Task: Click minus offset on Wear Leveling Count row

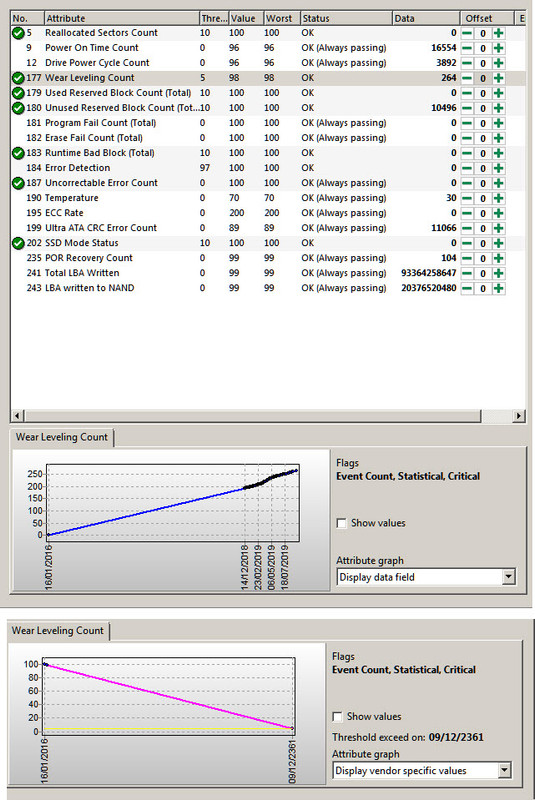Action: point(467,78)
